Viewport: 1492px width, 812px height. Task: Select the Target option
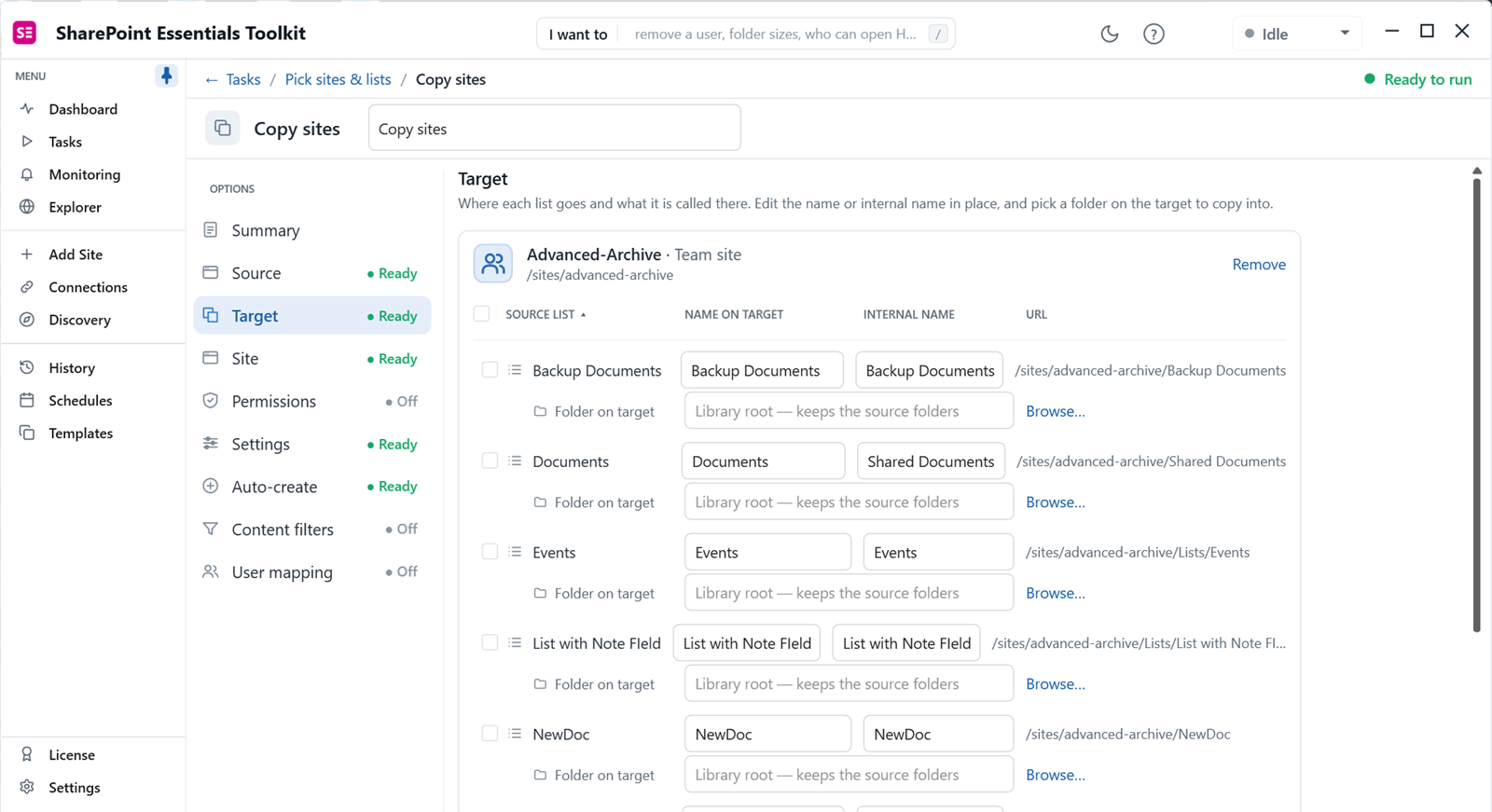click(312, 316)
